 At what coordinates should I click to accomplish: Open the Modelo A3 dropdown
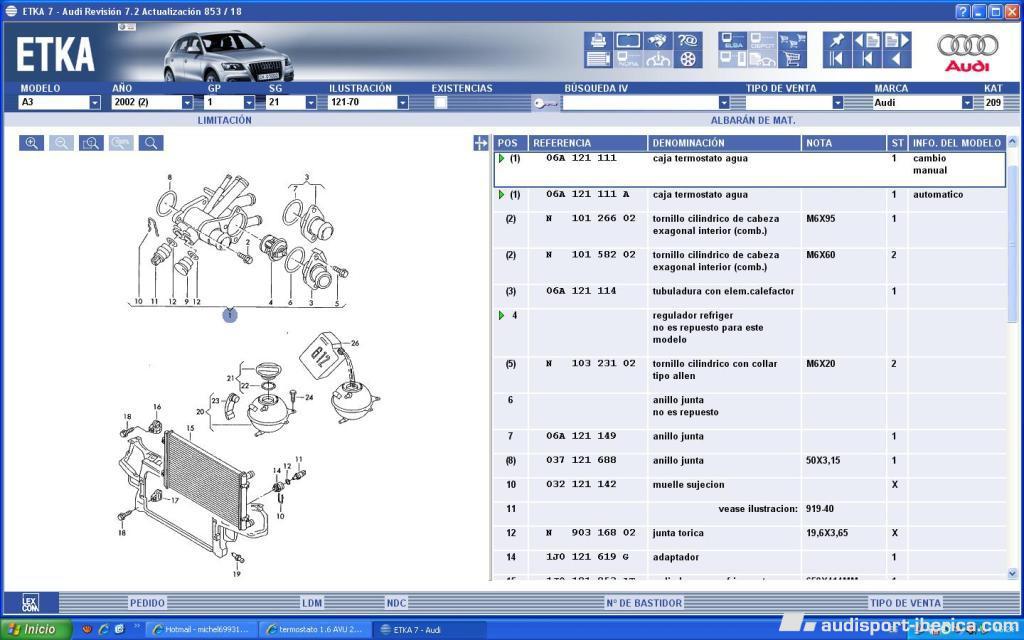point(95,103)
